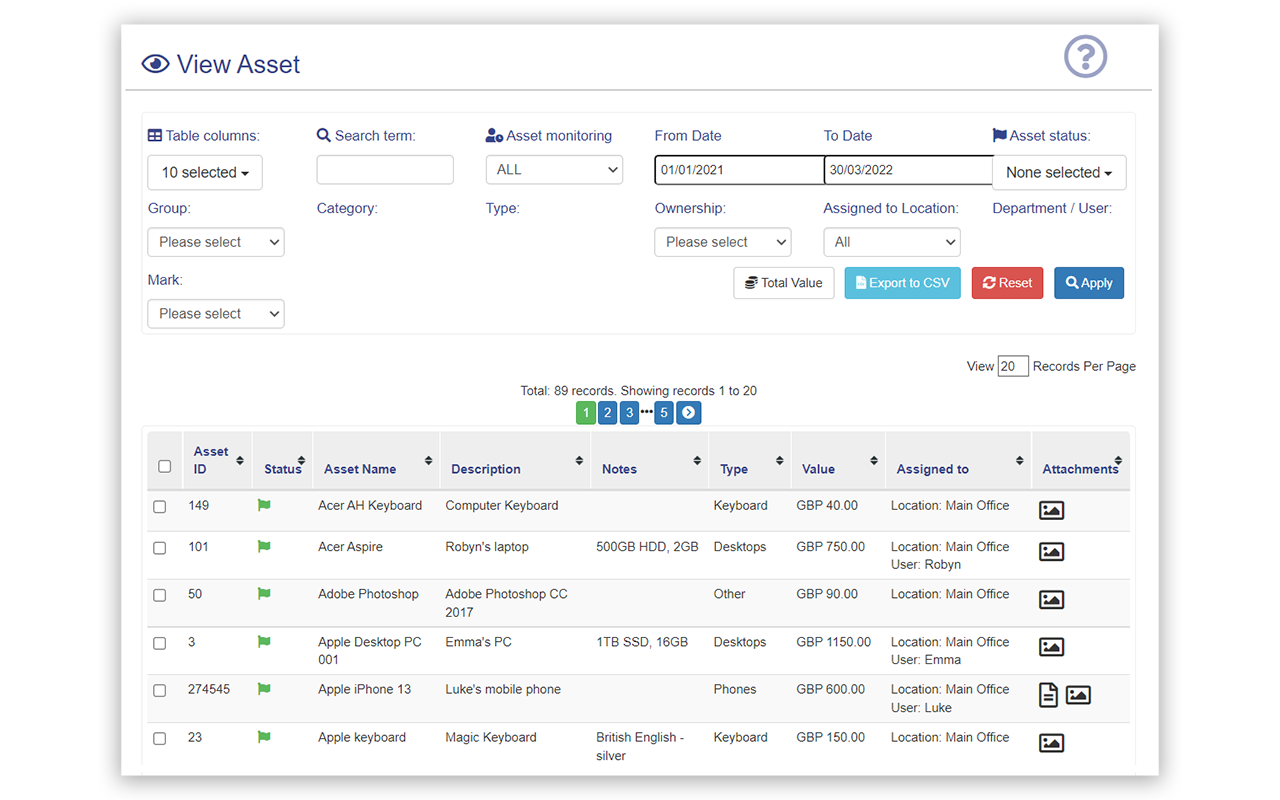Tick checkbox for asset 50 Adobe Photoshop
This screenshot has width=1280, height=800.
pos(160,595)
